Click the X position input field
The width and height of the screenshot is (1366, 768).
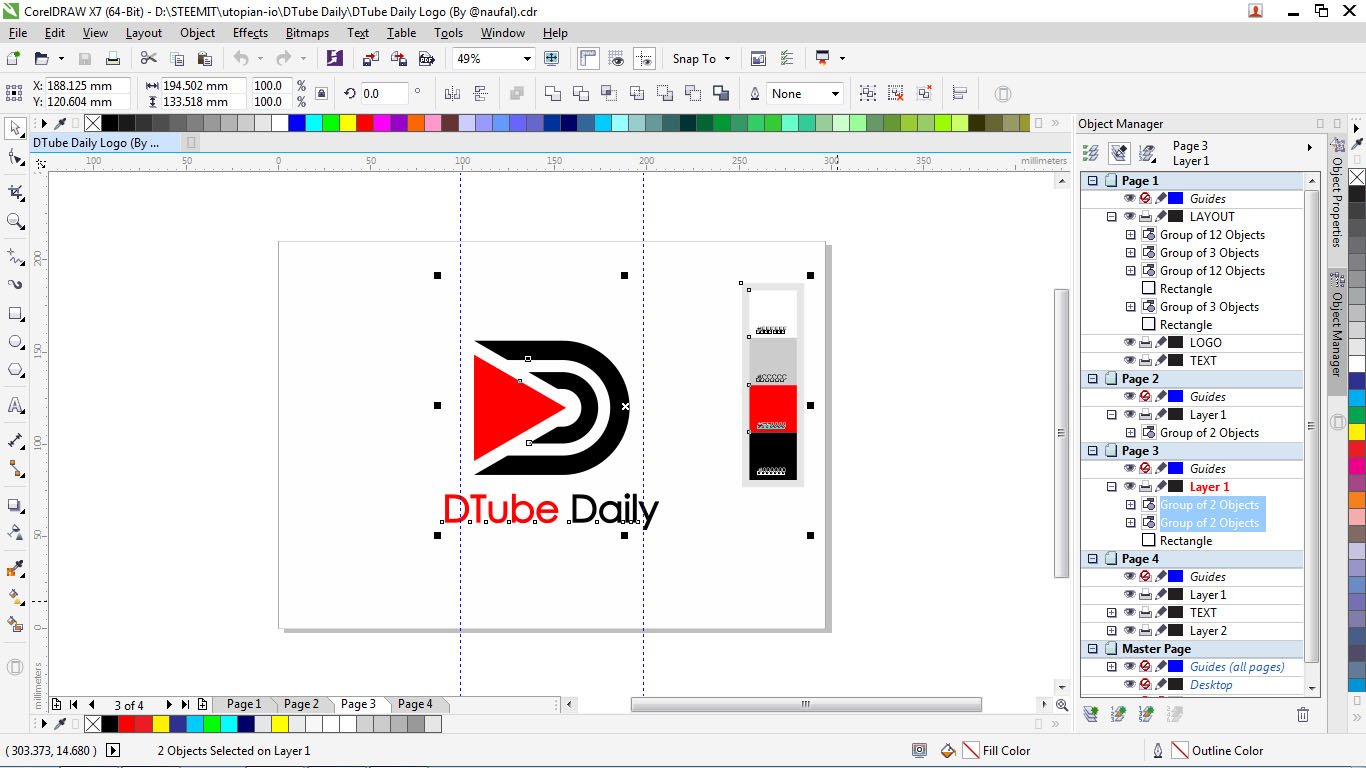tap(87, 86)
